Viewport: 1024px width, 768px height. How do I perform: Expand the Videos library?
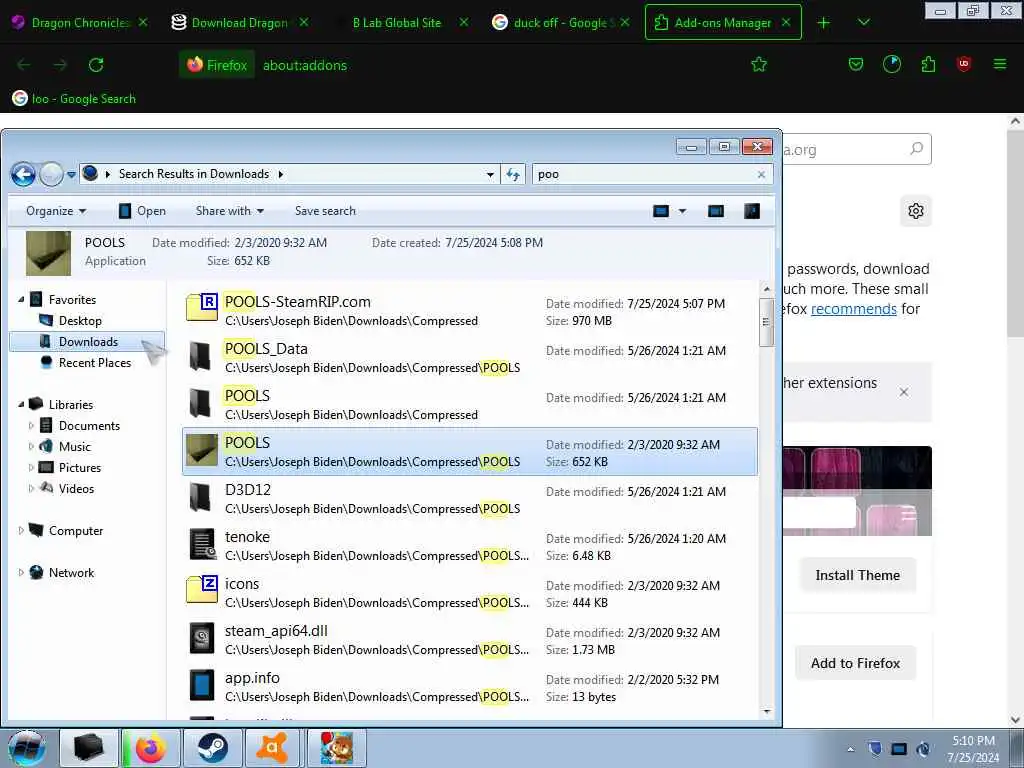(31, 488)
